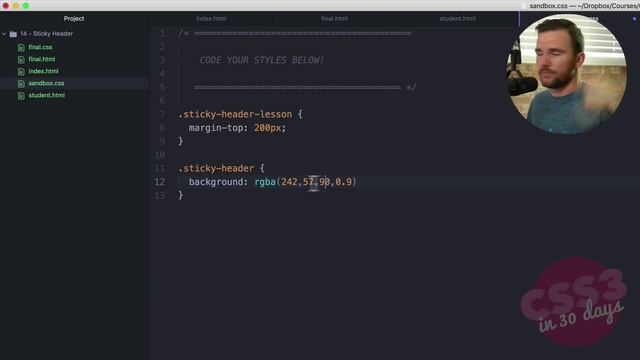Viewport: 640px width, 360px height.
Task: Place cursor on the 0.9 alpha value
Action: [x=343, y=182]
